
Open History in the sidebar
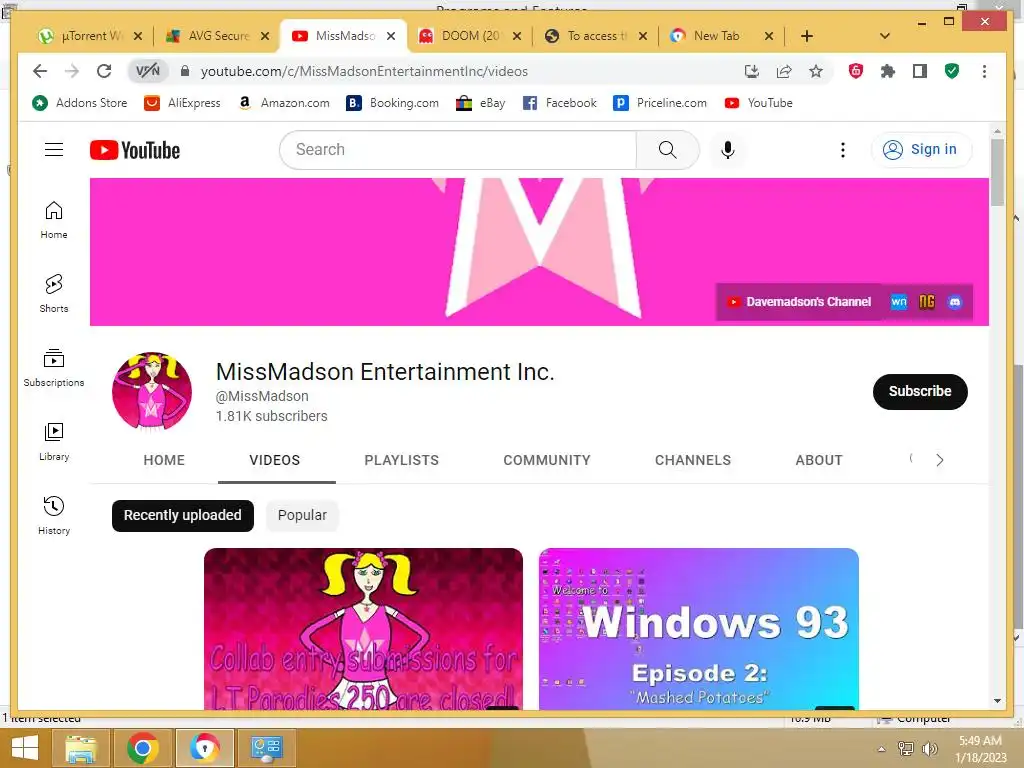[x=54, y=516]
